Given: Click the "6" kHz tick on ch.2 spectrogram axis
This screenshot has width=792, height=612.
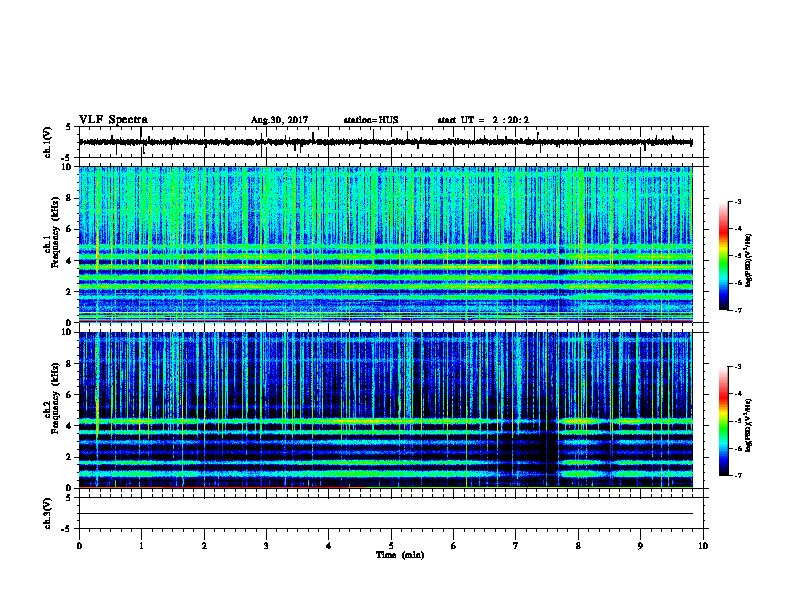Looking at the screenshot, I should pos(70,395).
